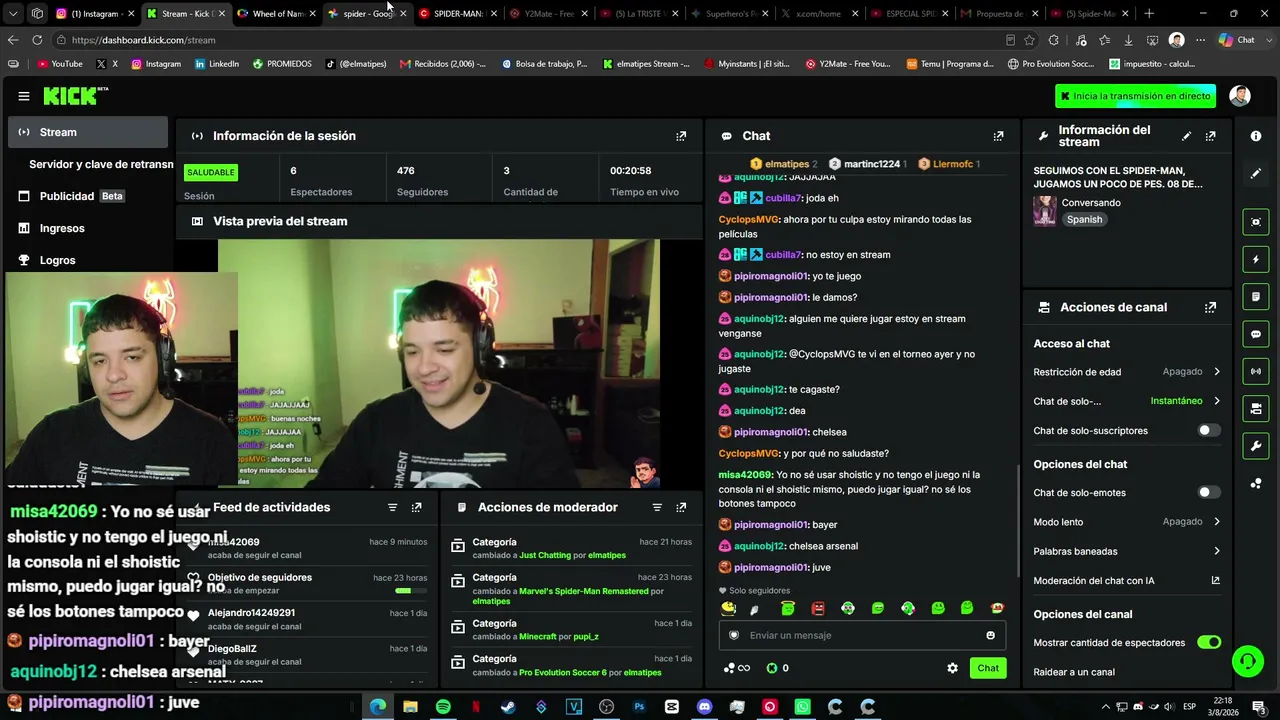The height and width of the screenshot is (720, 1280).
Task: Pop out the Información de la sesión panel
Action: pyautogui.click(x=681, y=136)
